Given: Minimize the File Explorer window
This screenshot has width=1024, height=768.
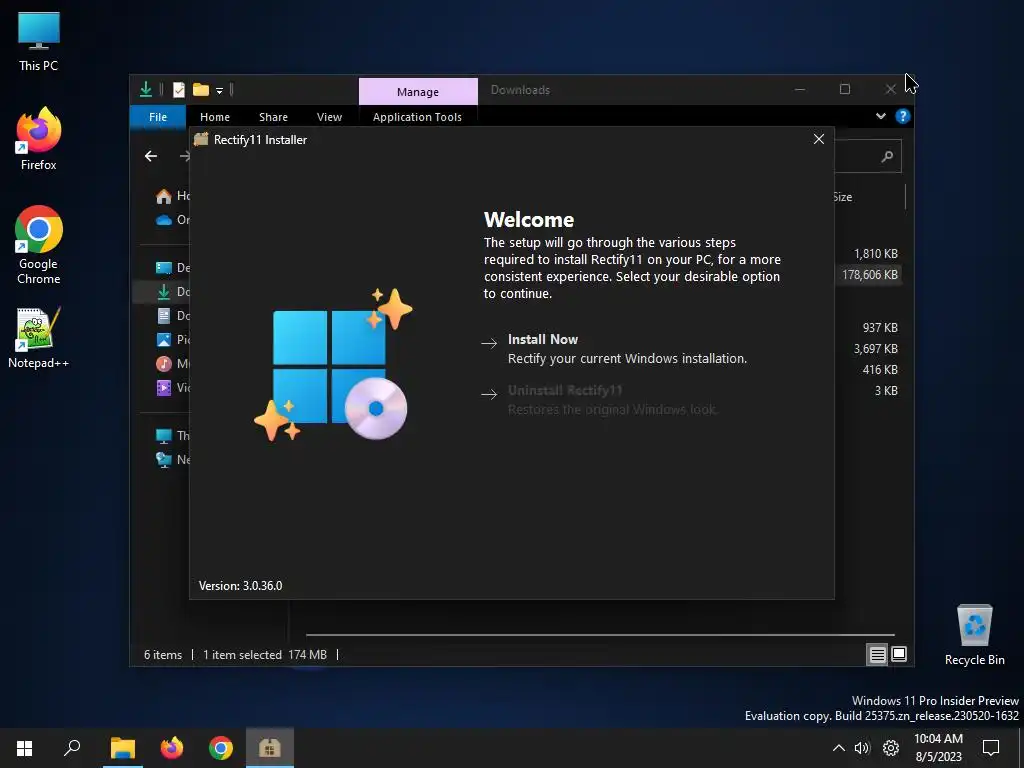Looking at the screenshot, I should [x=800, y=89].
